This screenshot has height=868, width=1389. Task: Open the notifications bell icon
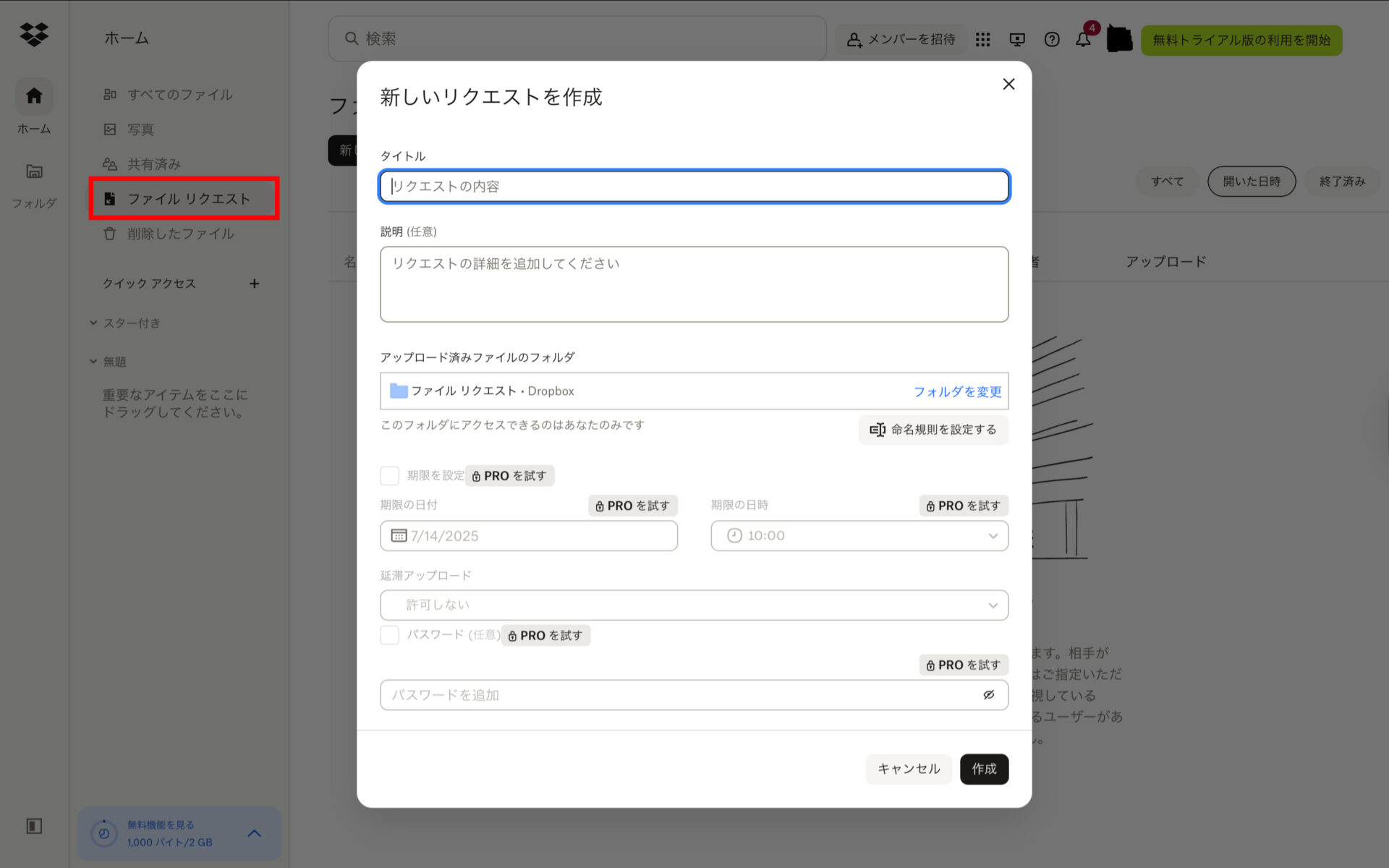point(1083,40)
